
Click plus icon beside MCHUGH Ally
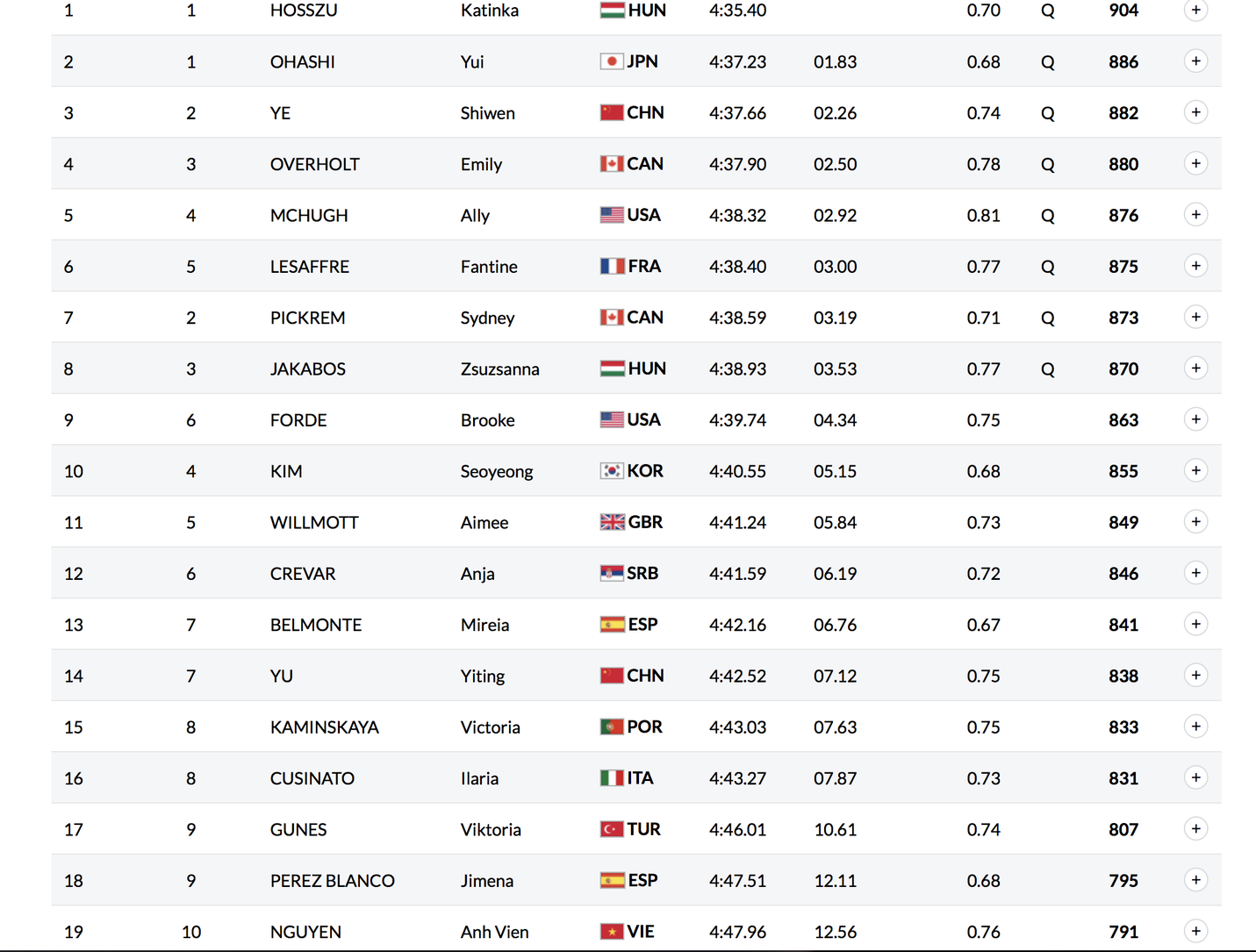pos(1195,214)
